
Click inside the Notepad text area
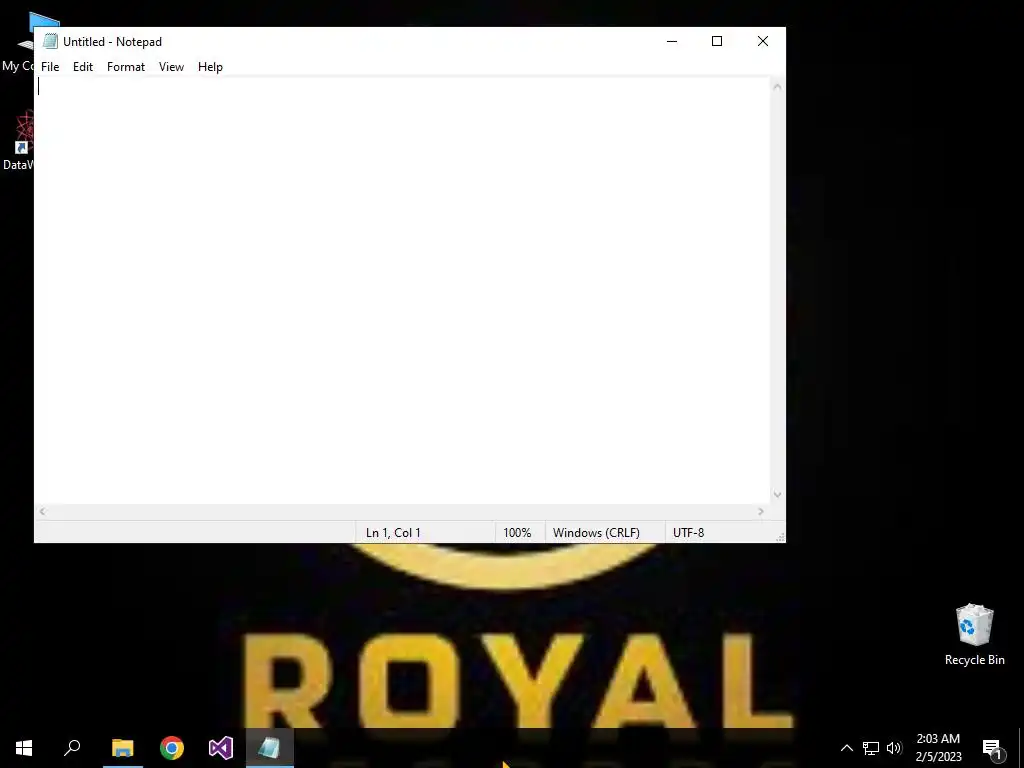(x=402, y=290)
